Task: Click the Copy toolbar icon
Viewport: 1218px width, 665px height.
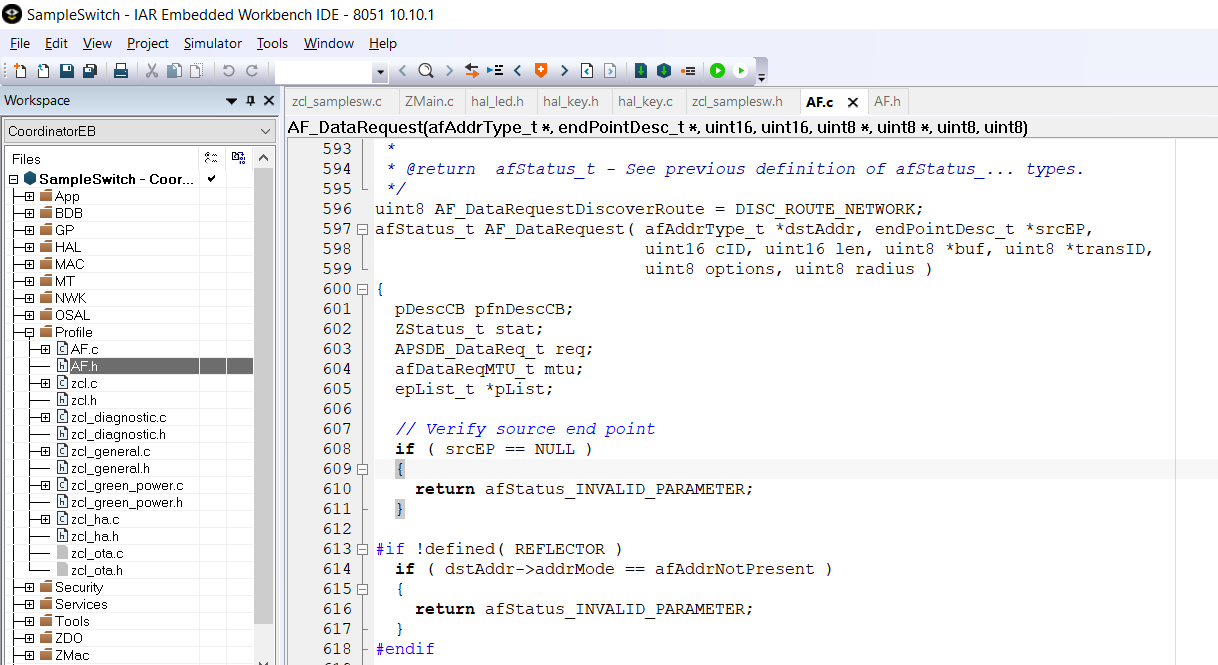Action: pos(174,71)
